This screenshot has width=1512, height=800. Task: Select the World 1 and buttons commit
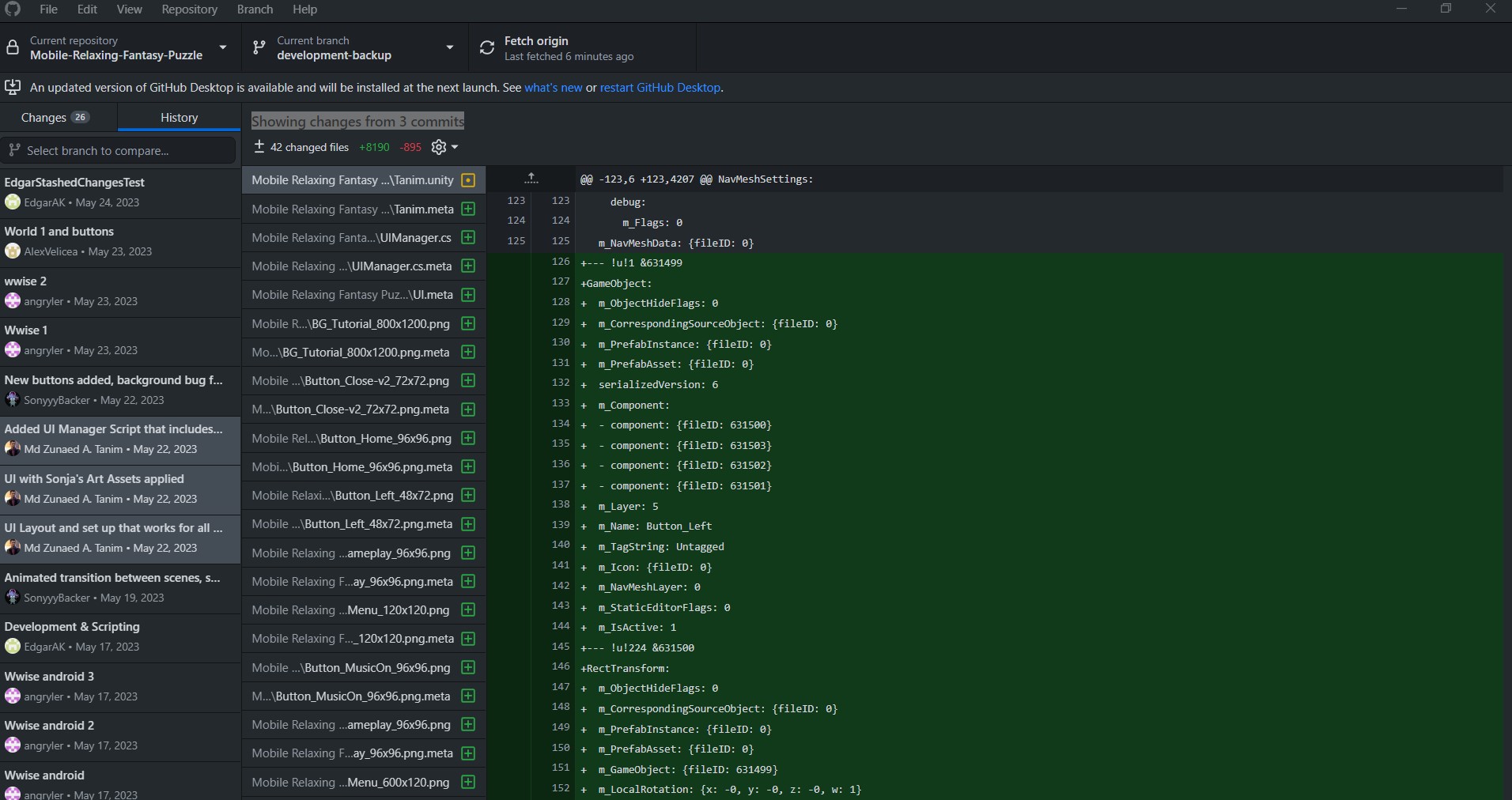[x=120, y=241]
